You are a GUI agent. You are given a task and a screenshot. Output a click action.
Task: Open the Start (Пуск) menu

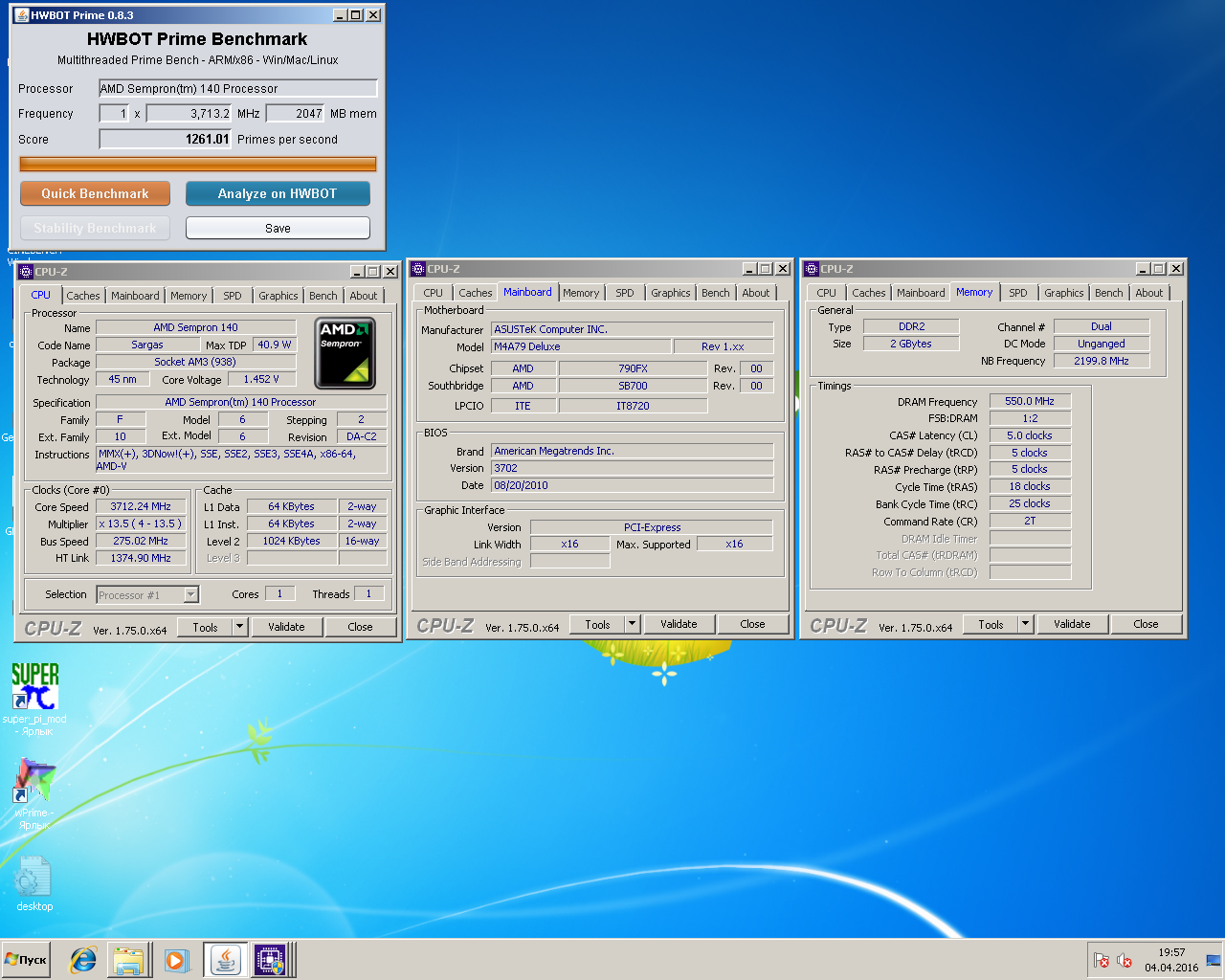pyautogui.click(x=26, y=960)
